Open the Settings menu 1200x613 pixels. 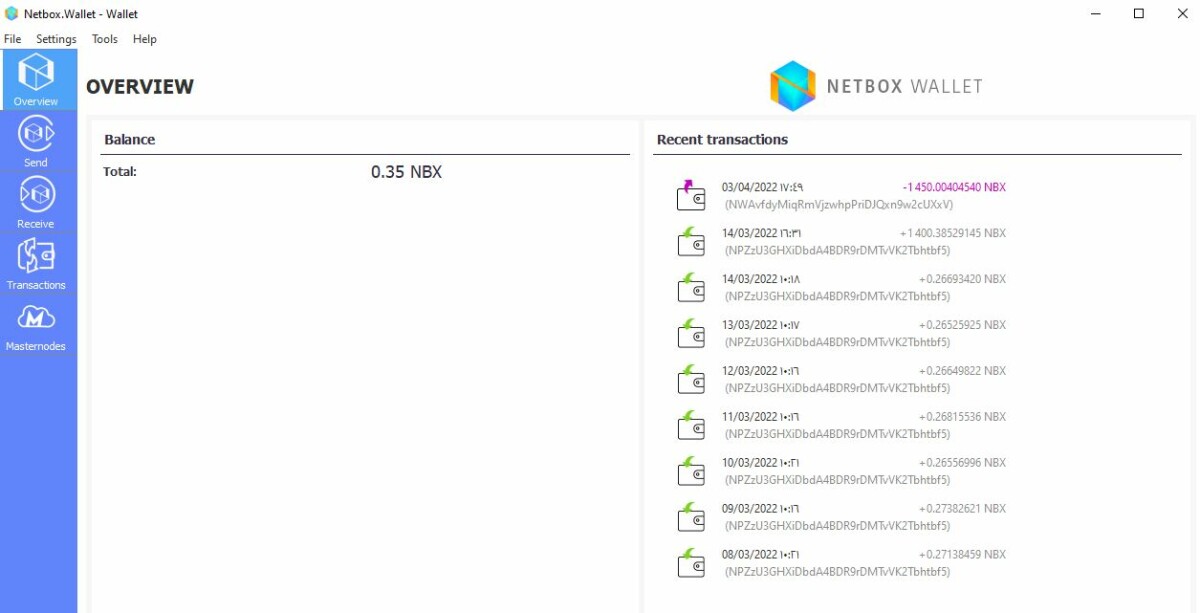coord(56,39)
